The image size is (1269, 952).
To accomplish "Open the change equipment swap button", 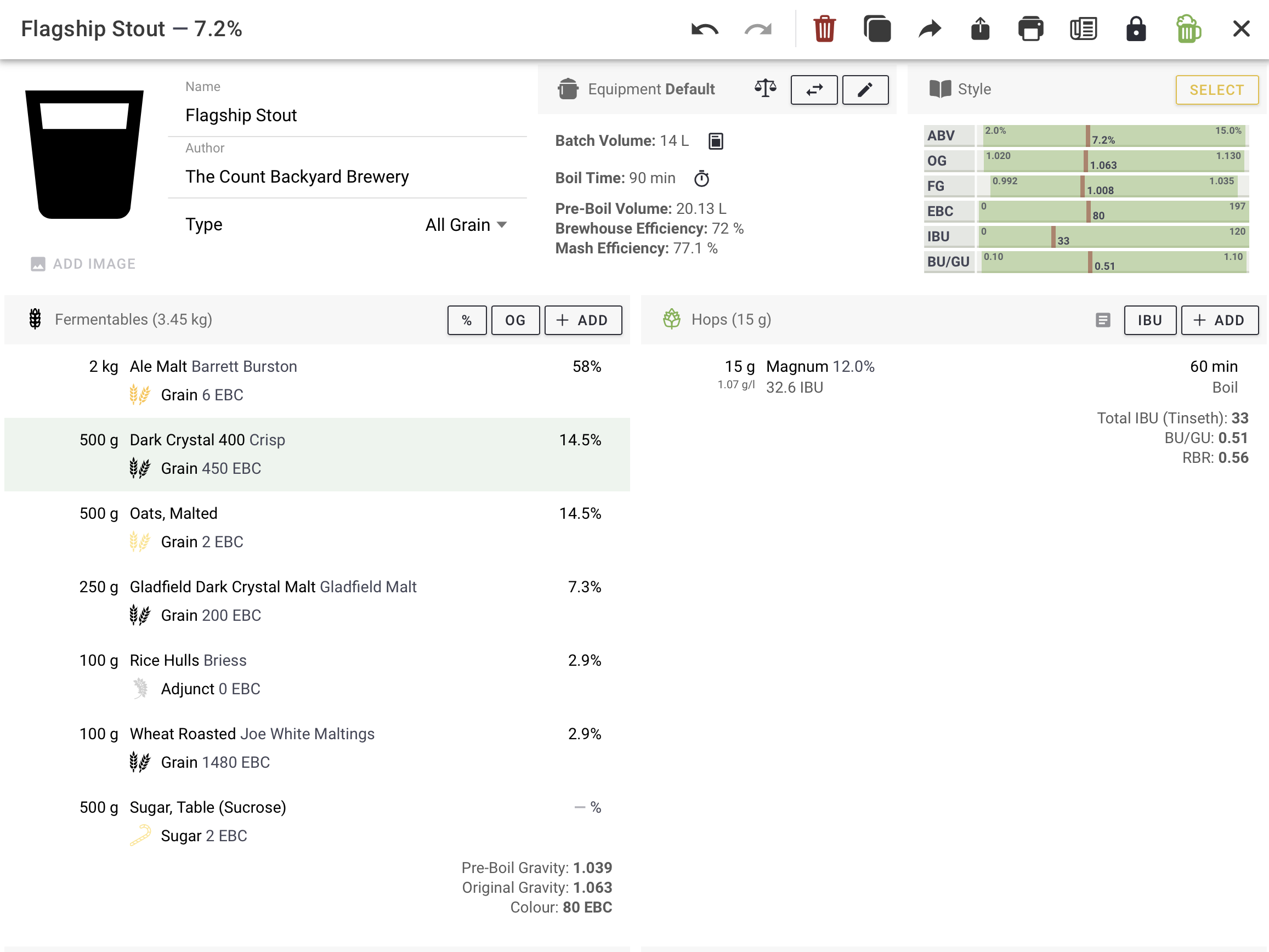I will point(813,89).
